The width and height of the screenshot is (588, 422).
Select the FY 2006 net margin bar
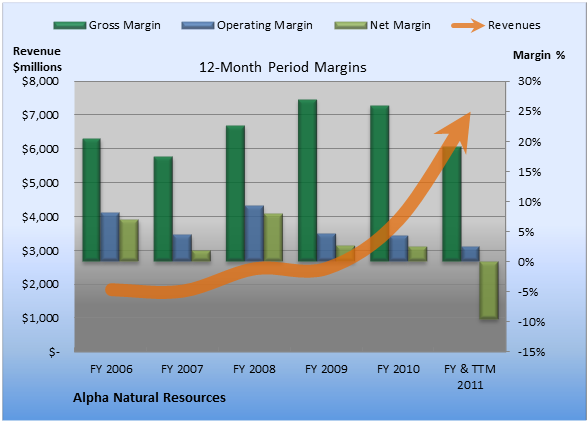coord(129,240)
